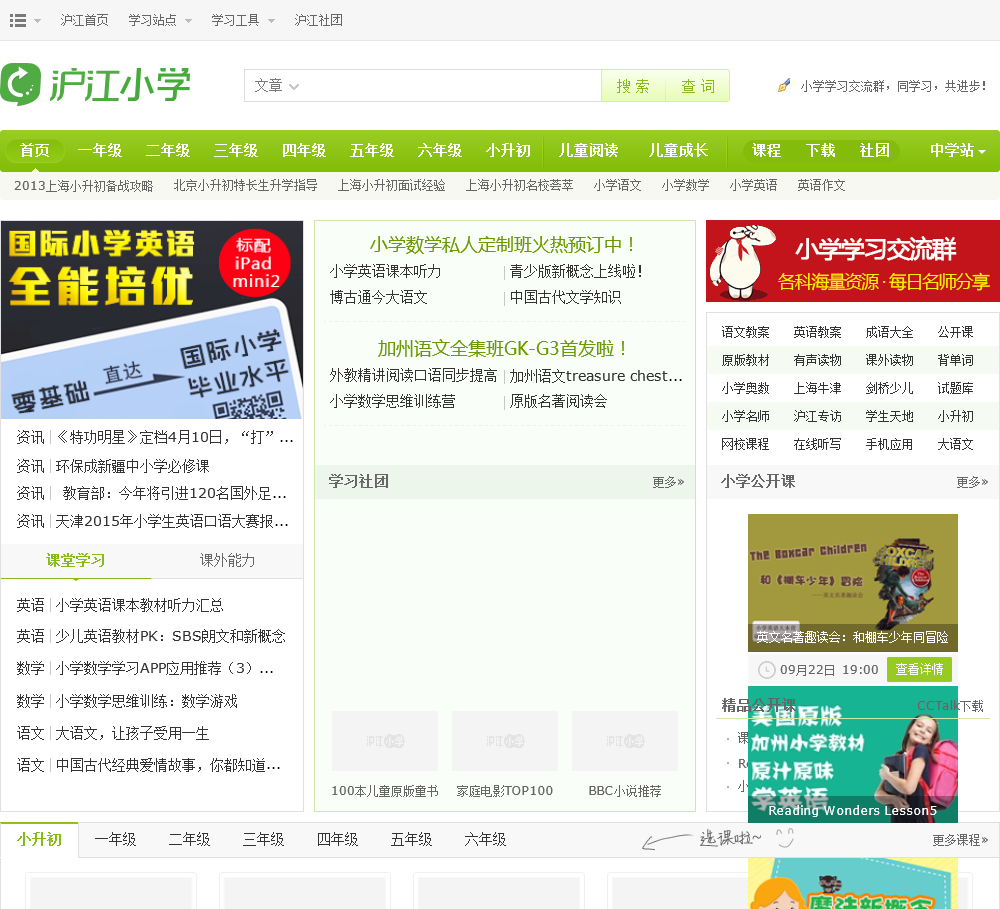The height and width of the screenshot is (909, 1000).
Task: Click the 查看详情 green button
Action: (x=919, y=670)
